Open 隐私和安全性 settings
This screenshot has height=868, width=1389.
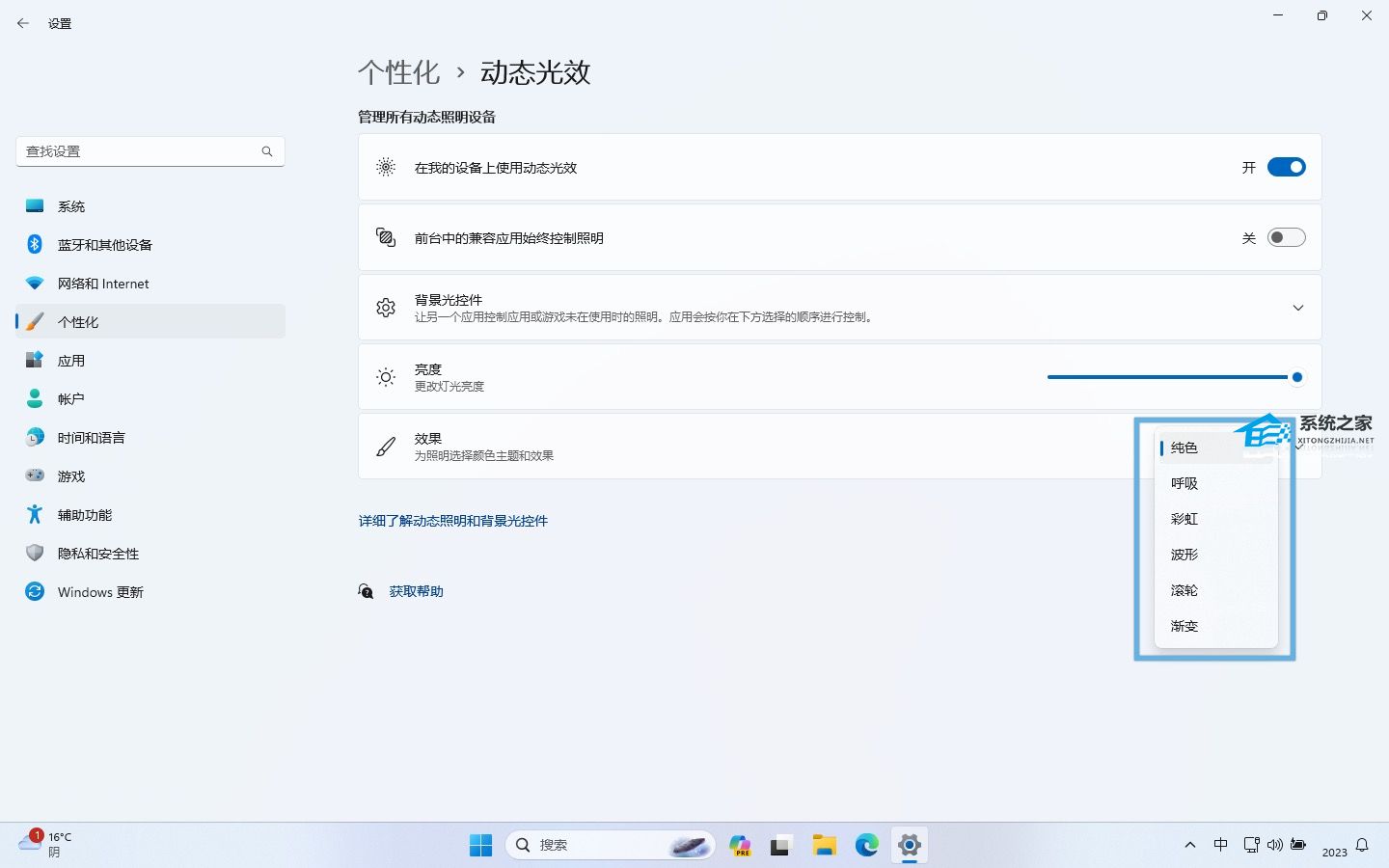[x=98, y=553]
